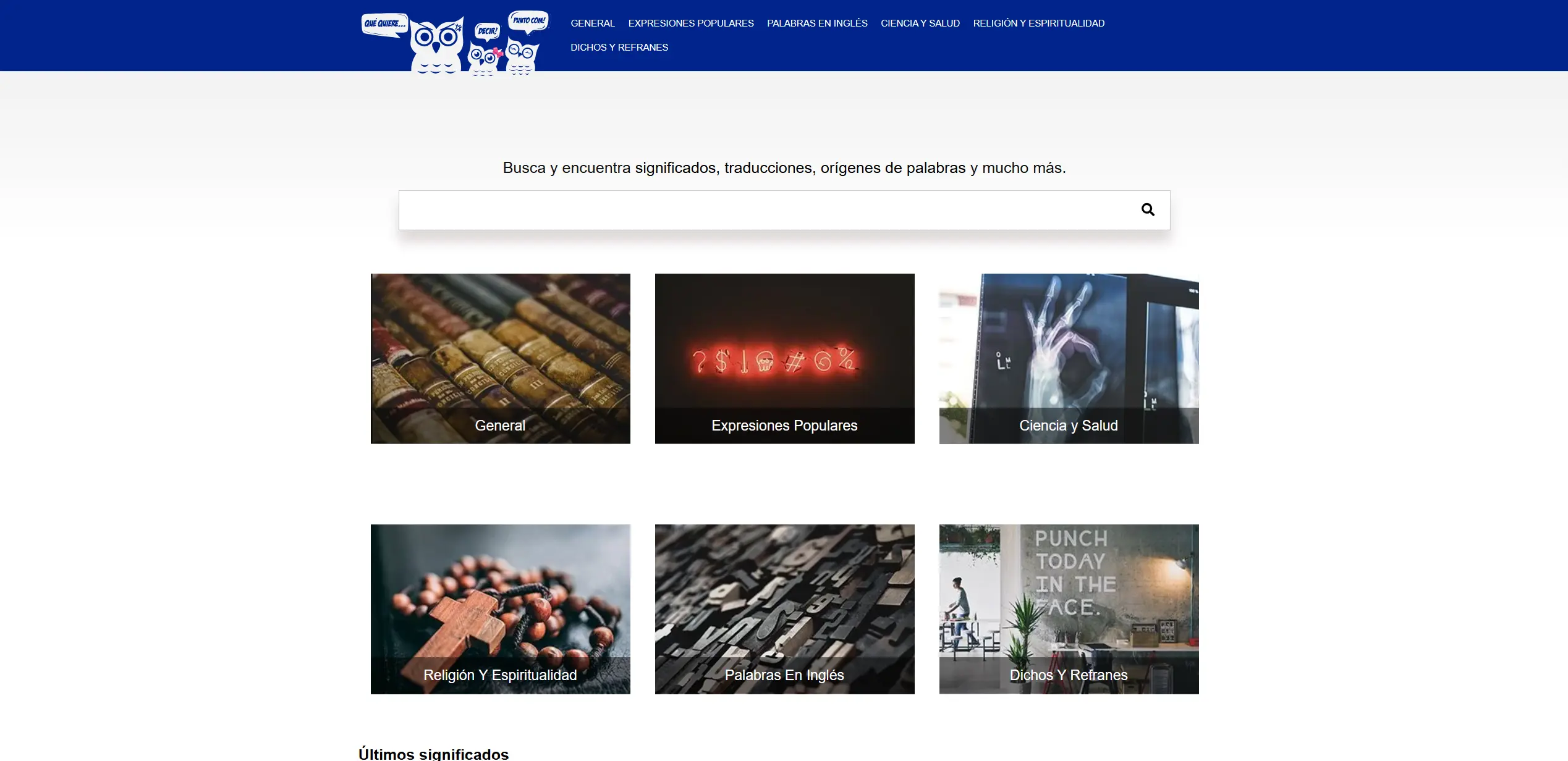Click Ciencia y Salud card caption
The image size is (1568, 761).
1069,426
